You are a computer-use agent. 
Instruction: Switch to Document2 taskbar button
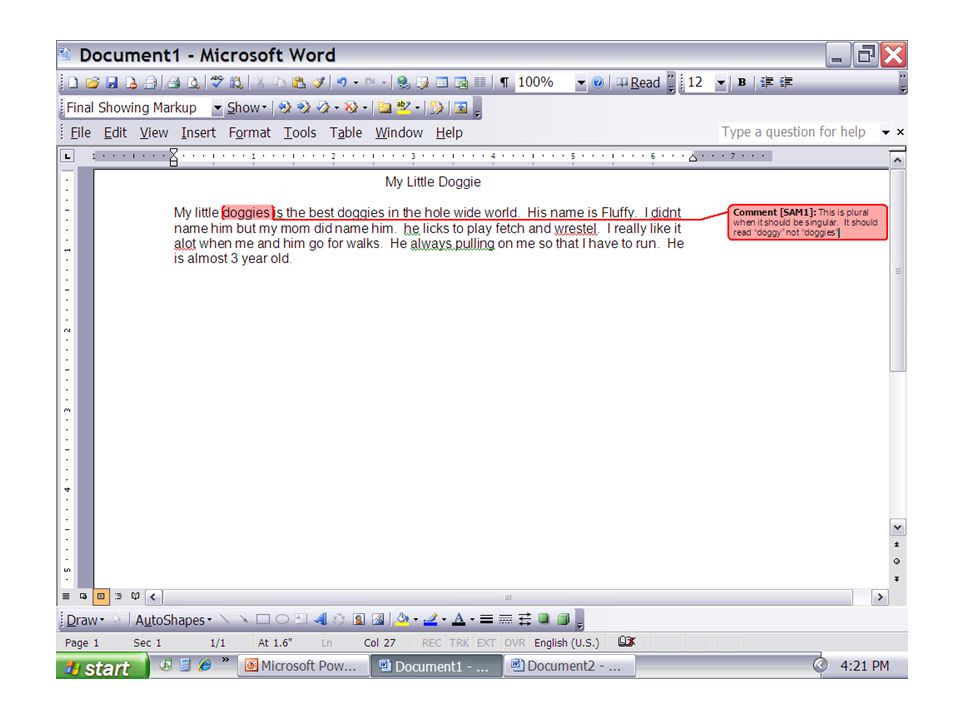pos(569,666)
